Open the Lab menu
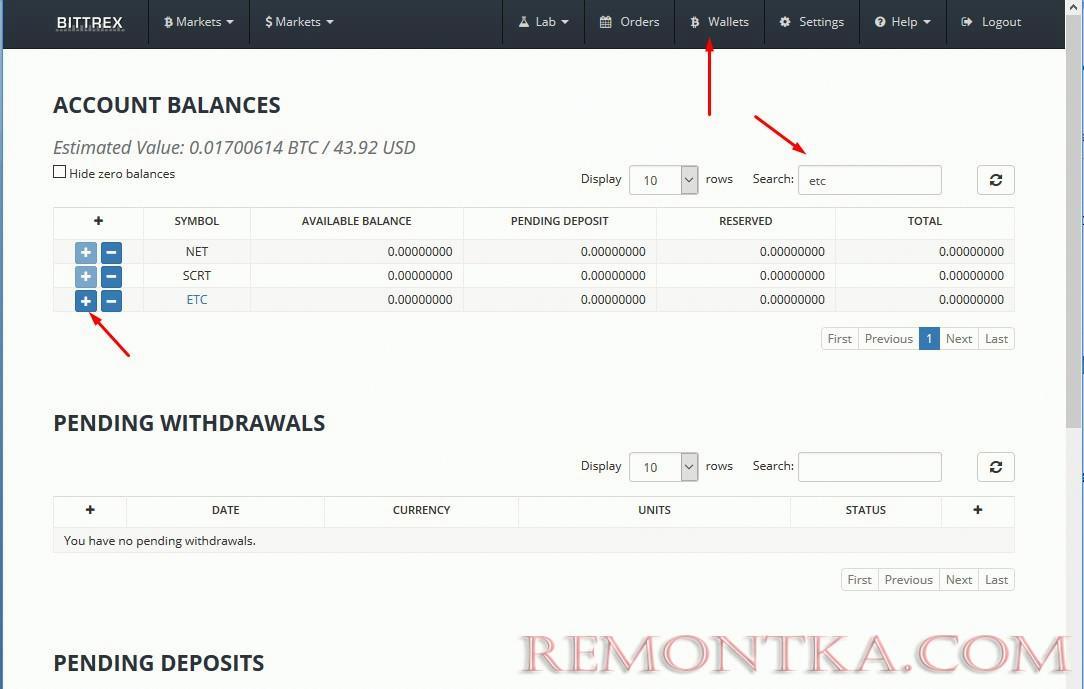 544,22
